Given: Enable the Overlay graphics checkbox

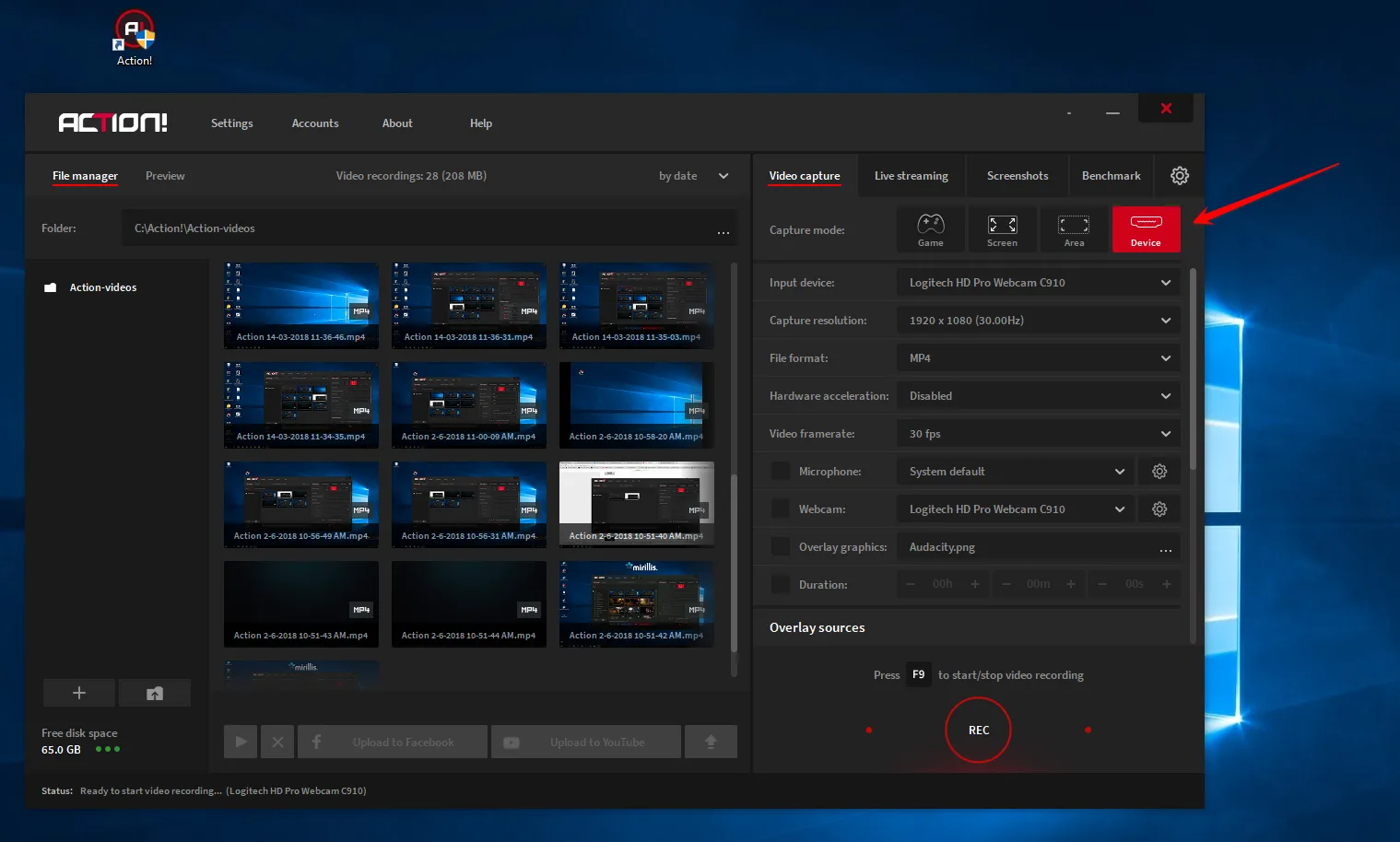Looking at the screenshot, I should [x=781, y=546].
